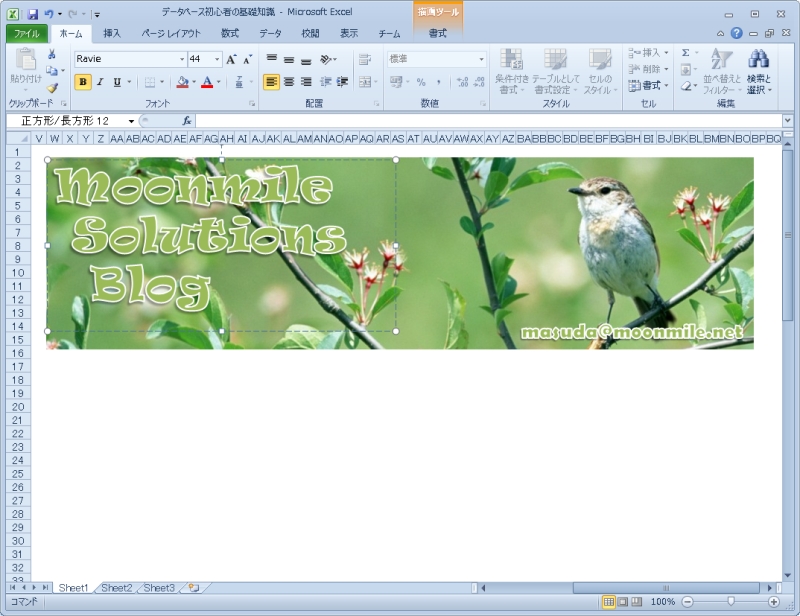Toggle Bold formatting button
This screenshot has height=616, width=800.
pos(84,82)
